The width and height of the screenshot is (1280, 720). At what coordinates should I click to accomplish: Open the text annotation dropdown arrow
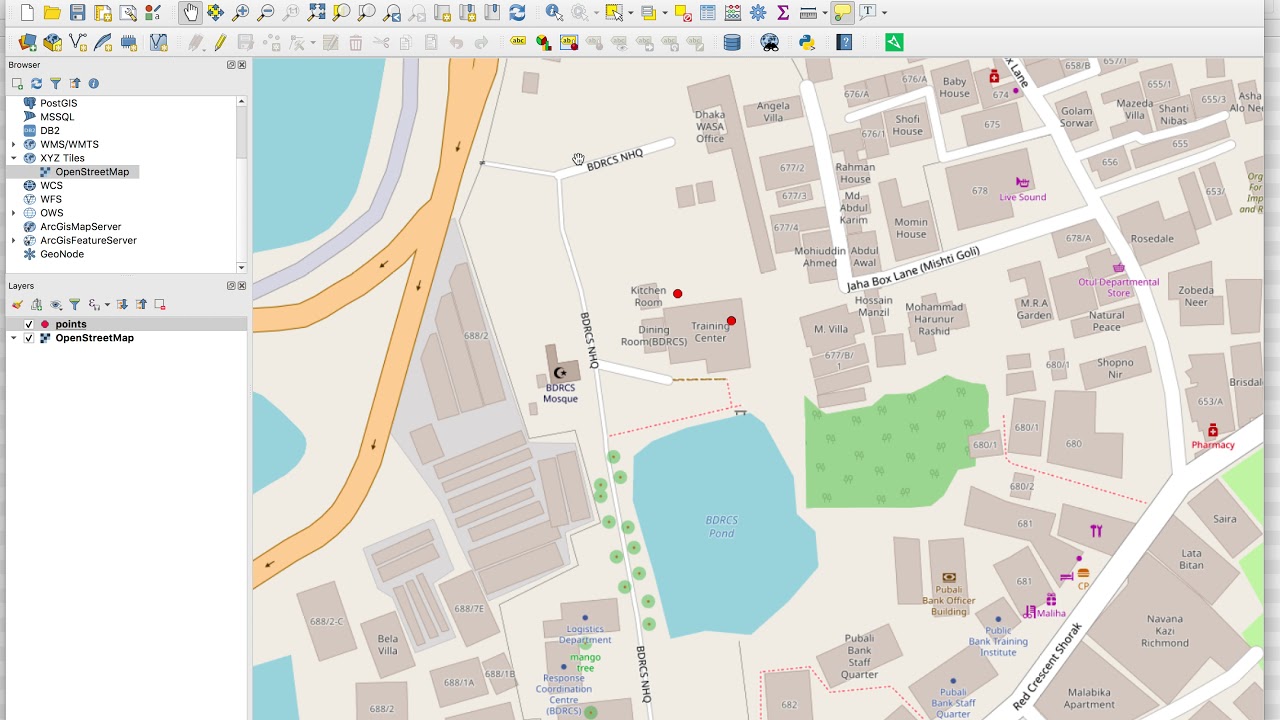click(884, 13)
